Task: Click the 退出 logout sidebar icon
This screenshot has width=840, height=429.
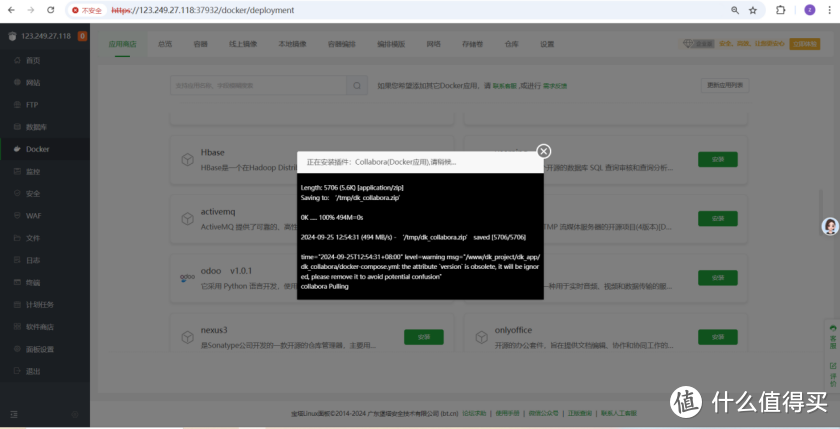Action: tap(17, 371)
